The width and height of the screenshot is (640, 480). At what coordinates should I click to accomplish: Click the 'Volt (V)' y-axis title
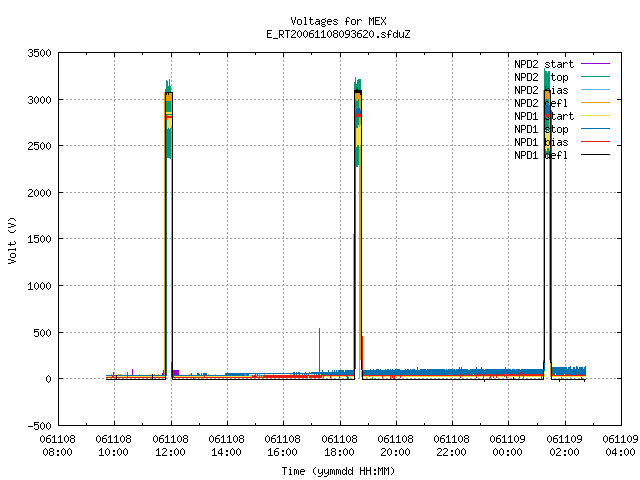tap(12, 240)
